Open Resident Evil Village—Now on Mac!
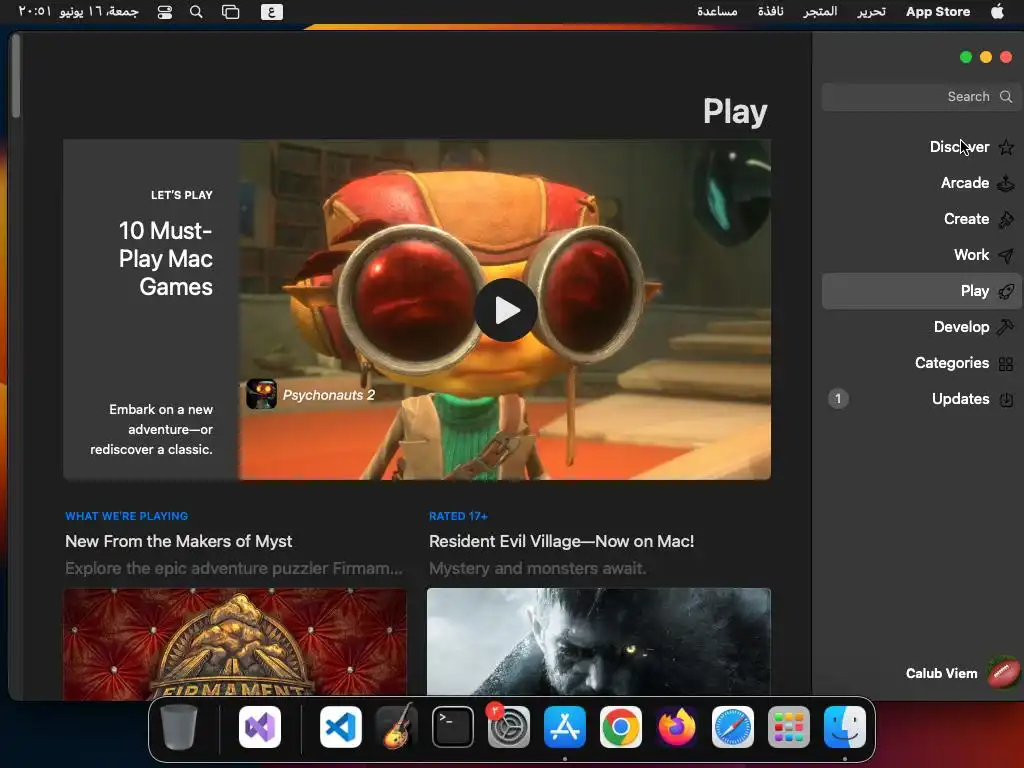The width and height of the screenshot is (1024, 768). tap(561, 541)
